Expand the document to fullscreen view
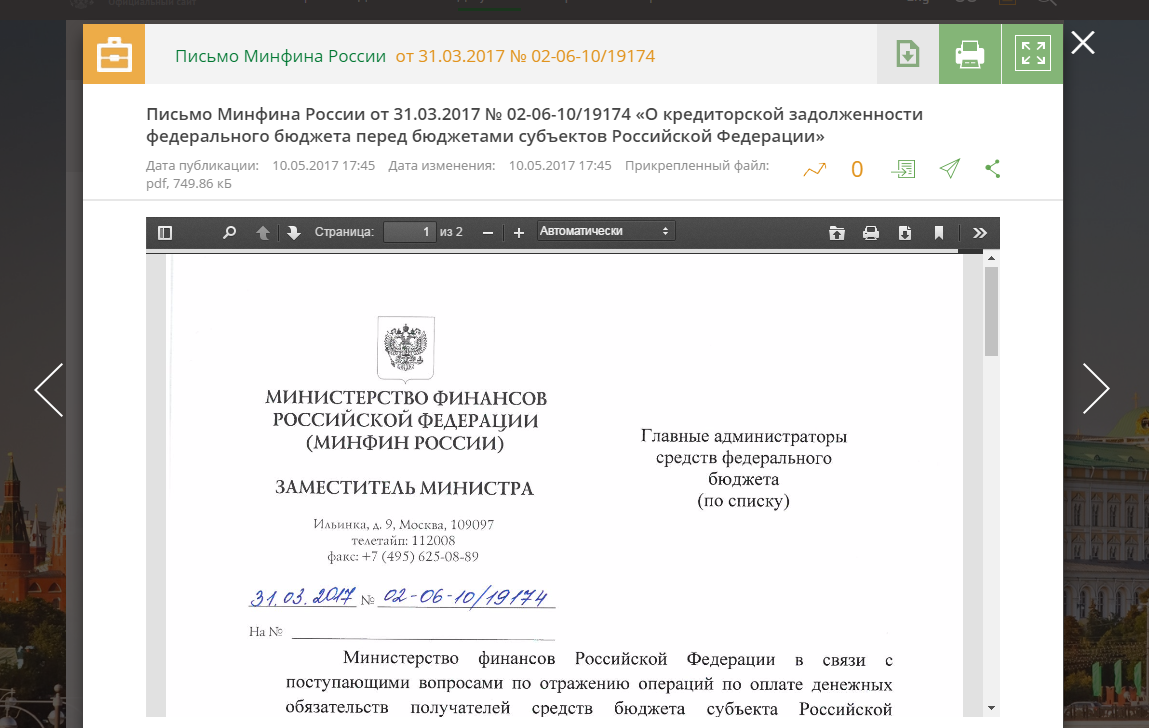Screen dimensions: 1149x728 [1032, 54]
